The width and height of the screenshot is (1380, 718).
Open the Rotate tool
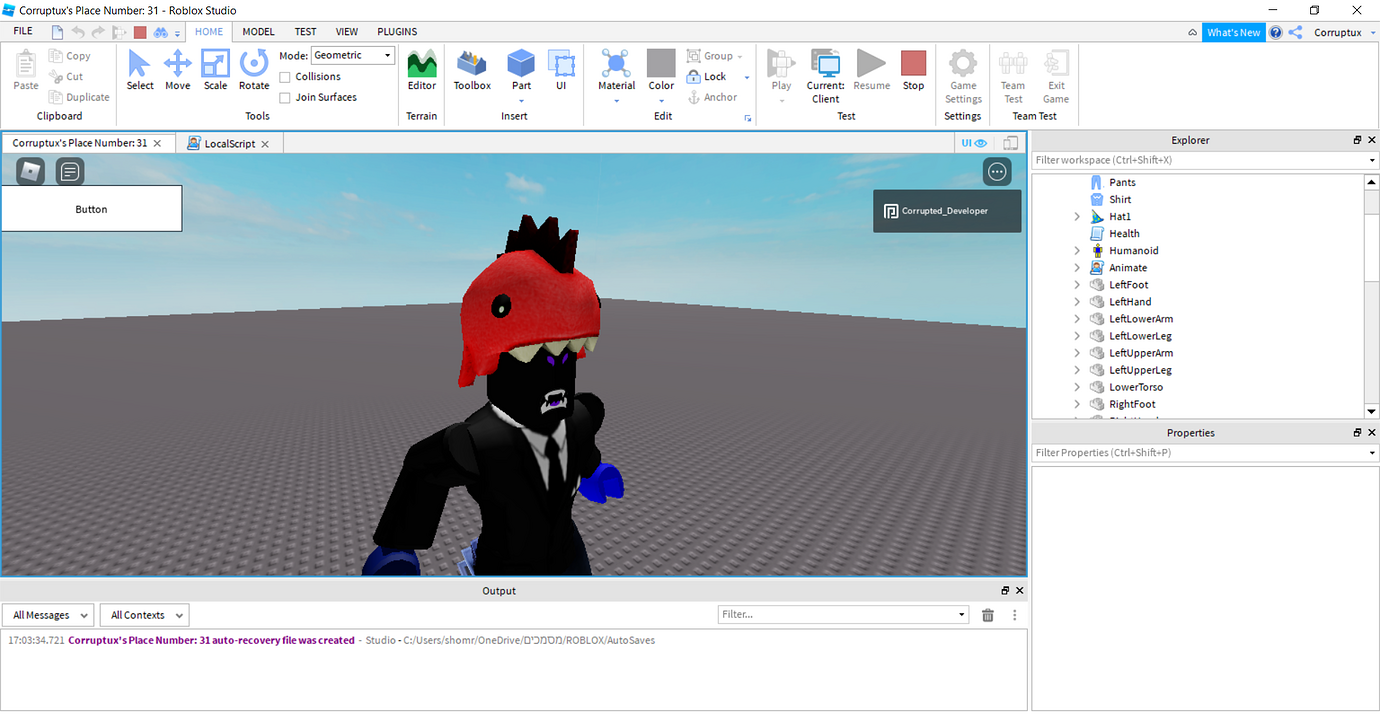[253, 70]
